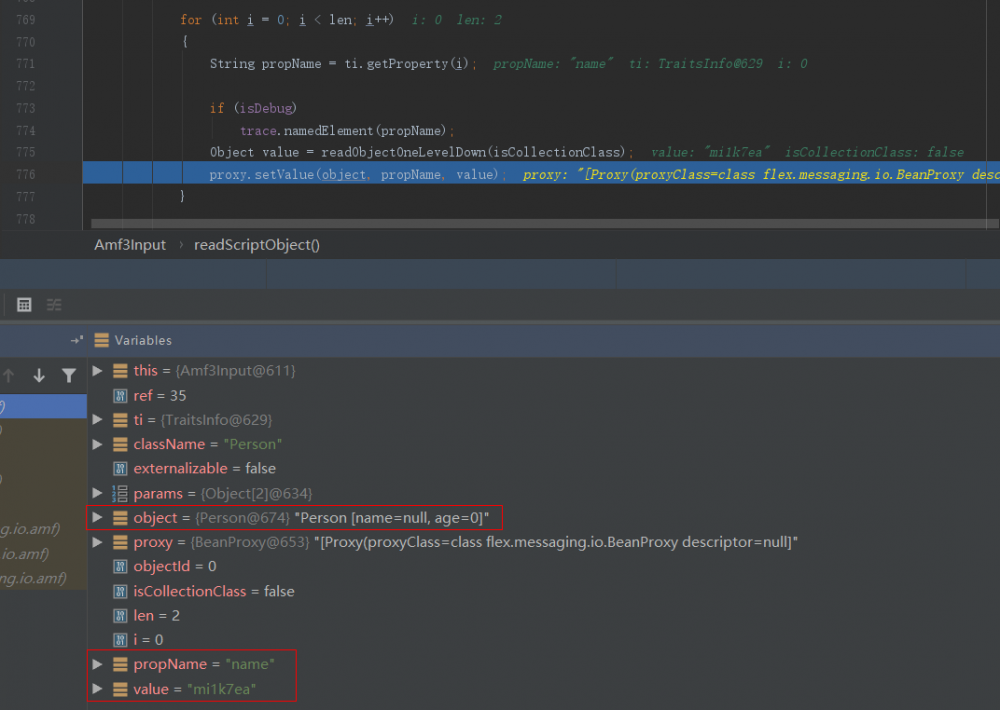Click the trace.namedElement code line
This screenshot has width=1000, height=710.
pos(347,131)
